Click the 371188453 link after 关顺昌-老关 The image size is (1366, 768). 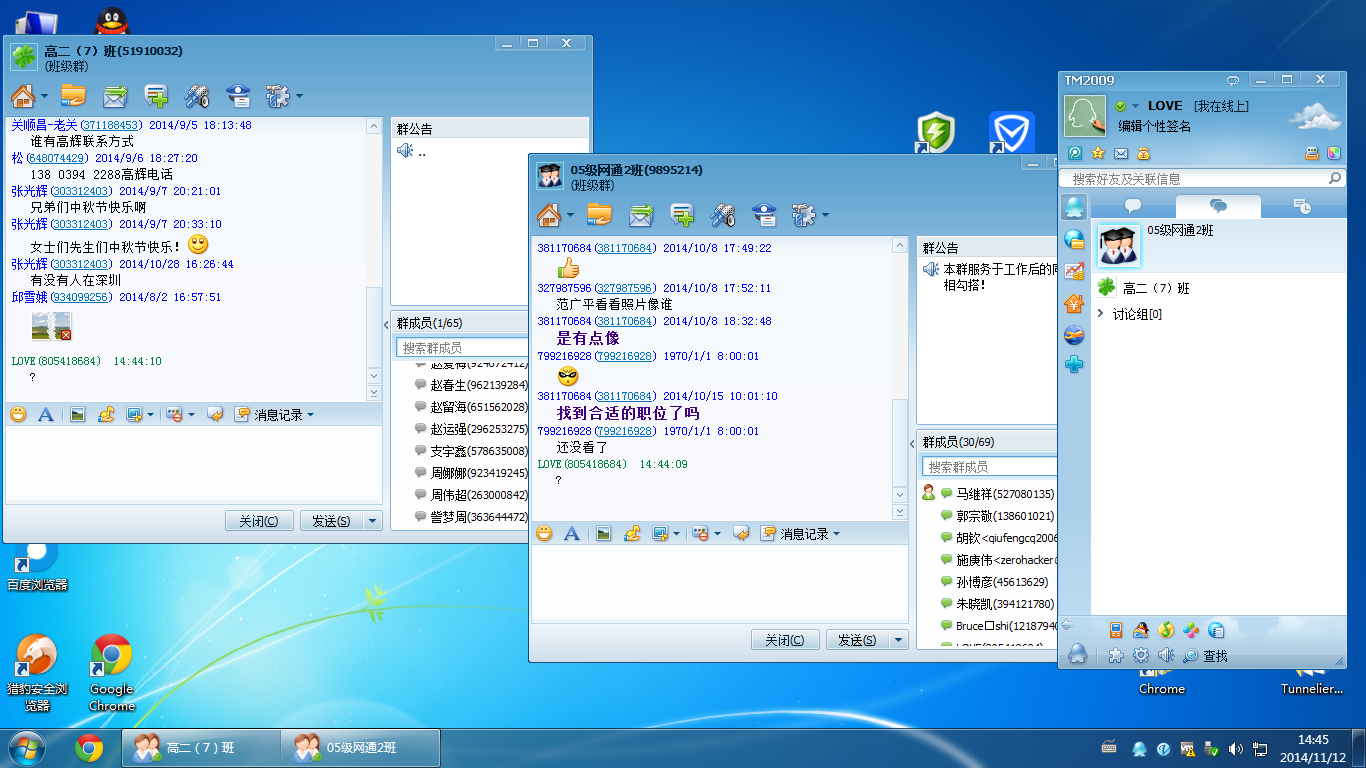(x=110, y=126)
